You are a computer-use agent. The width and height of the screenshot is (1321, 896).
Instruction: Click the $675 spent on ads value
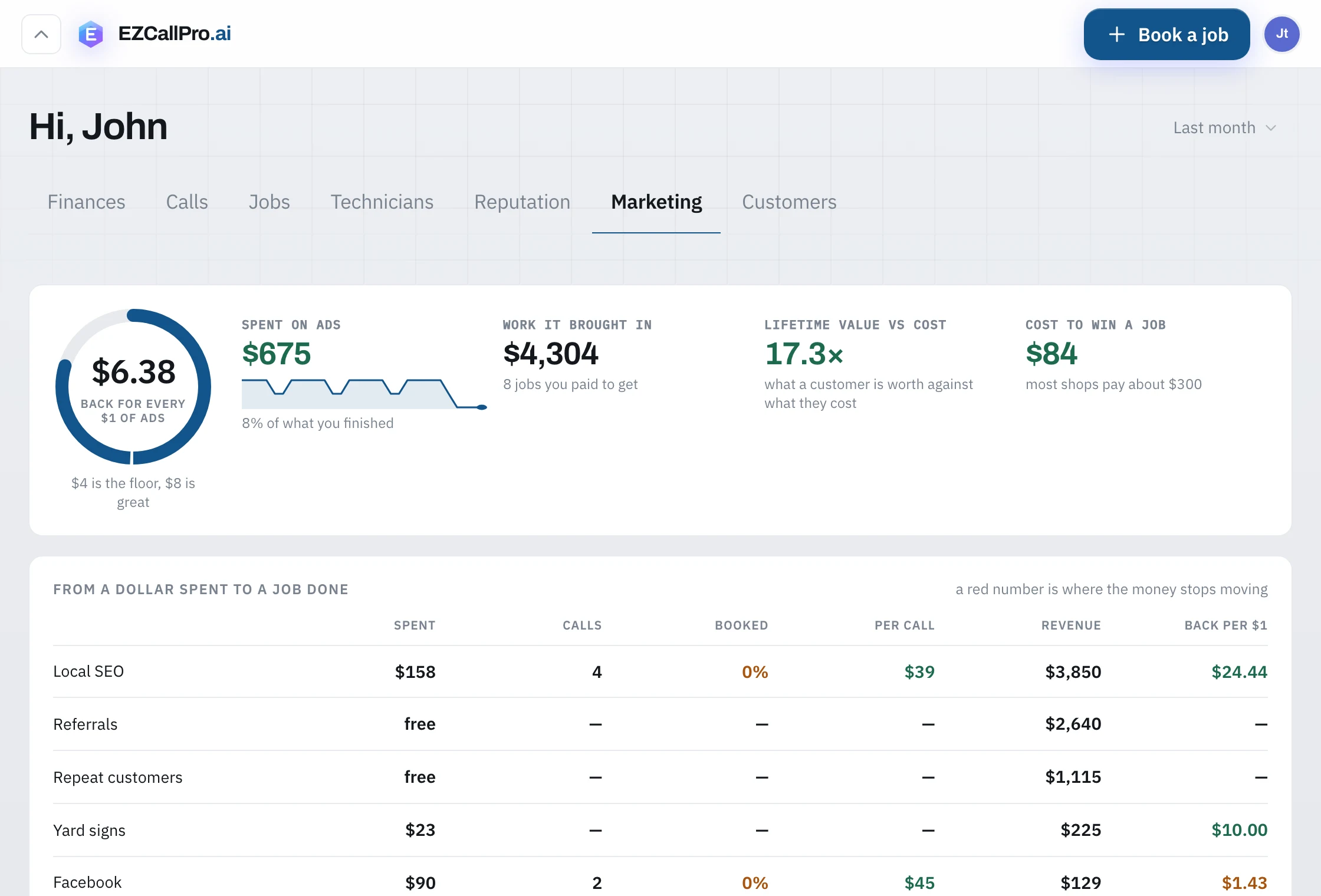click(276, 354)
